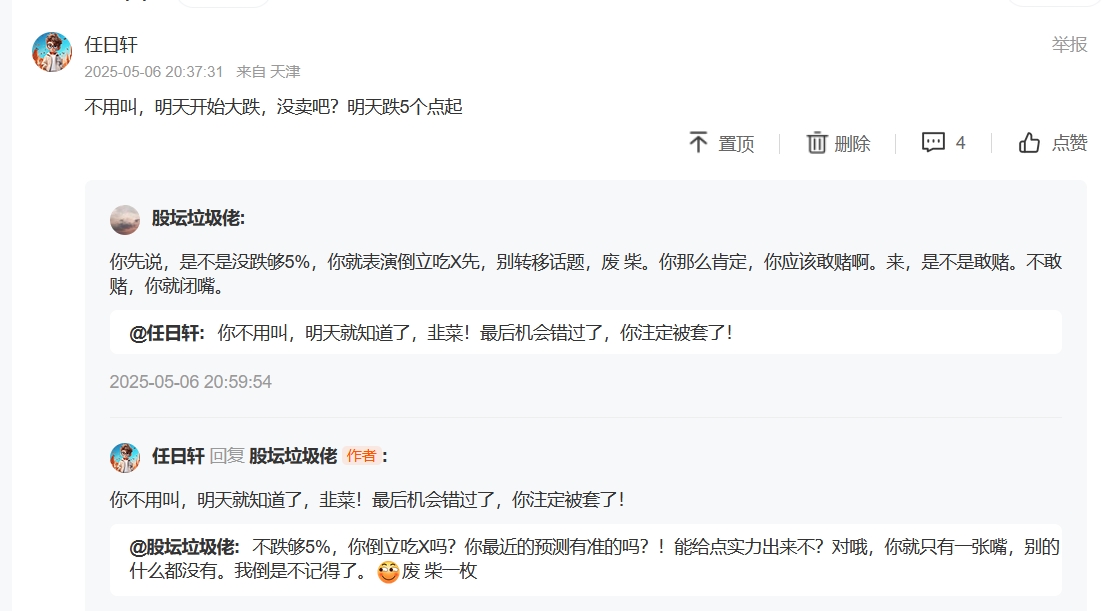Click the comment text about 明天跌5个点起
The image size is (1109, 611).
coord(273,107)
